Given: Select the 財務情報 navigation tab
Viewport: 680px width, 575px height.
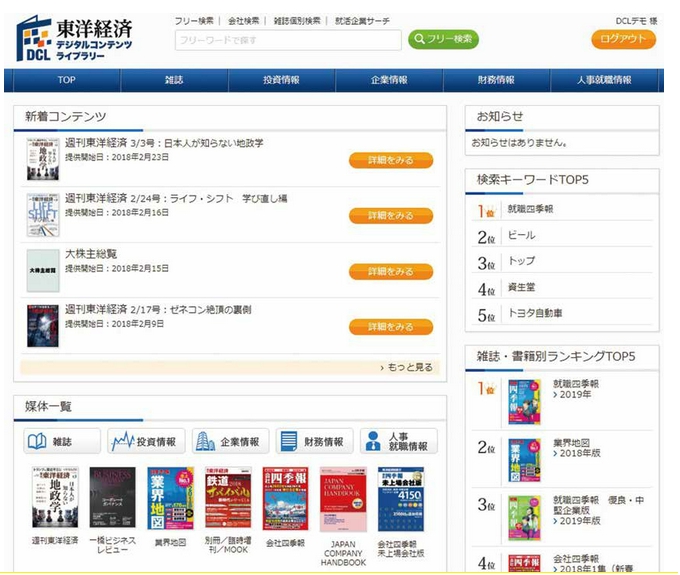Looking at the screenshot, I should coord(496,80).
